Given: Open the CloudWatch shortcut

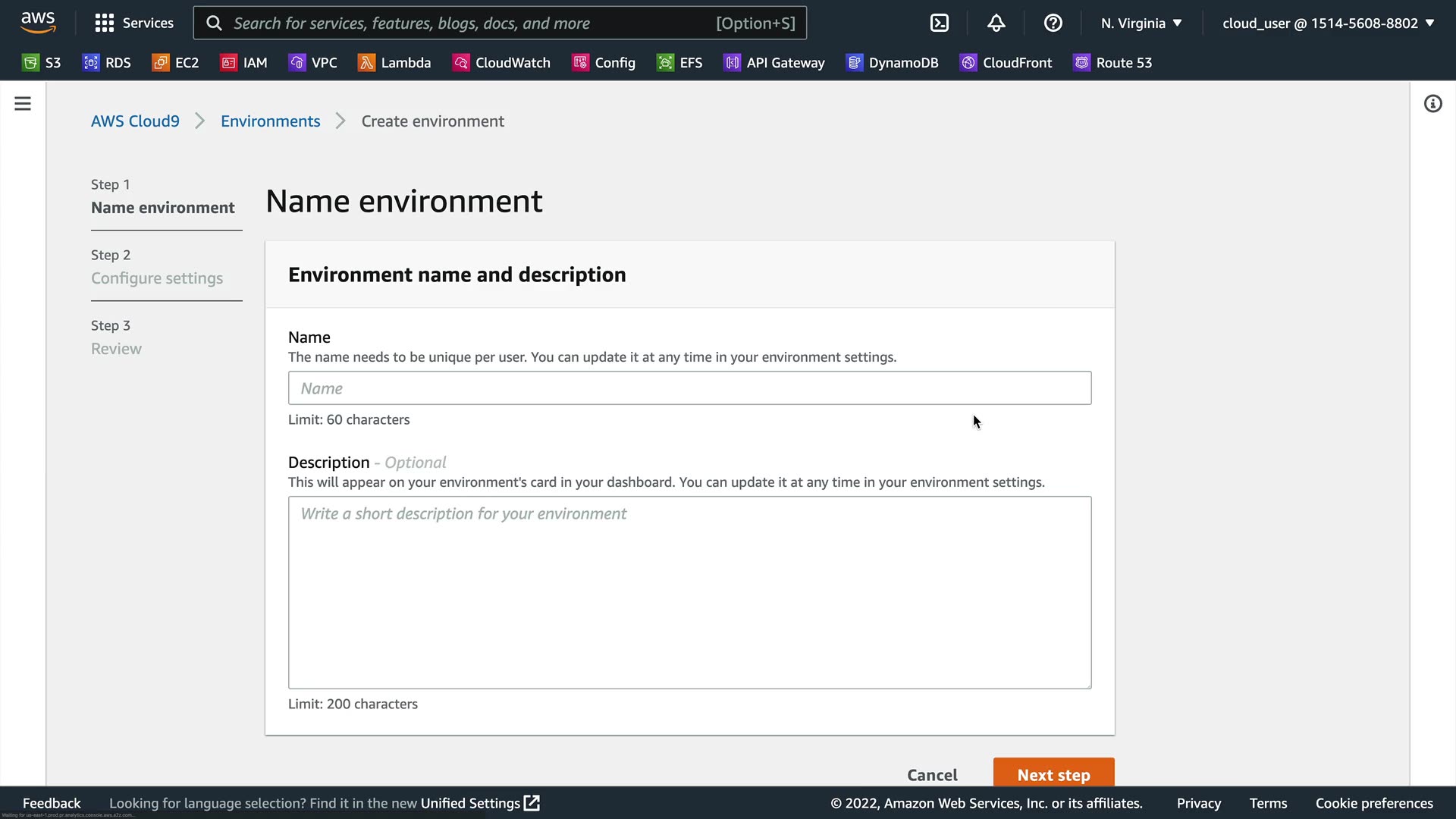Looking at the screenshot, I should [501, 63].
